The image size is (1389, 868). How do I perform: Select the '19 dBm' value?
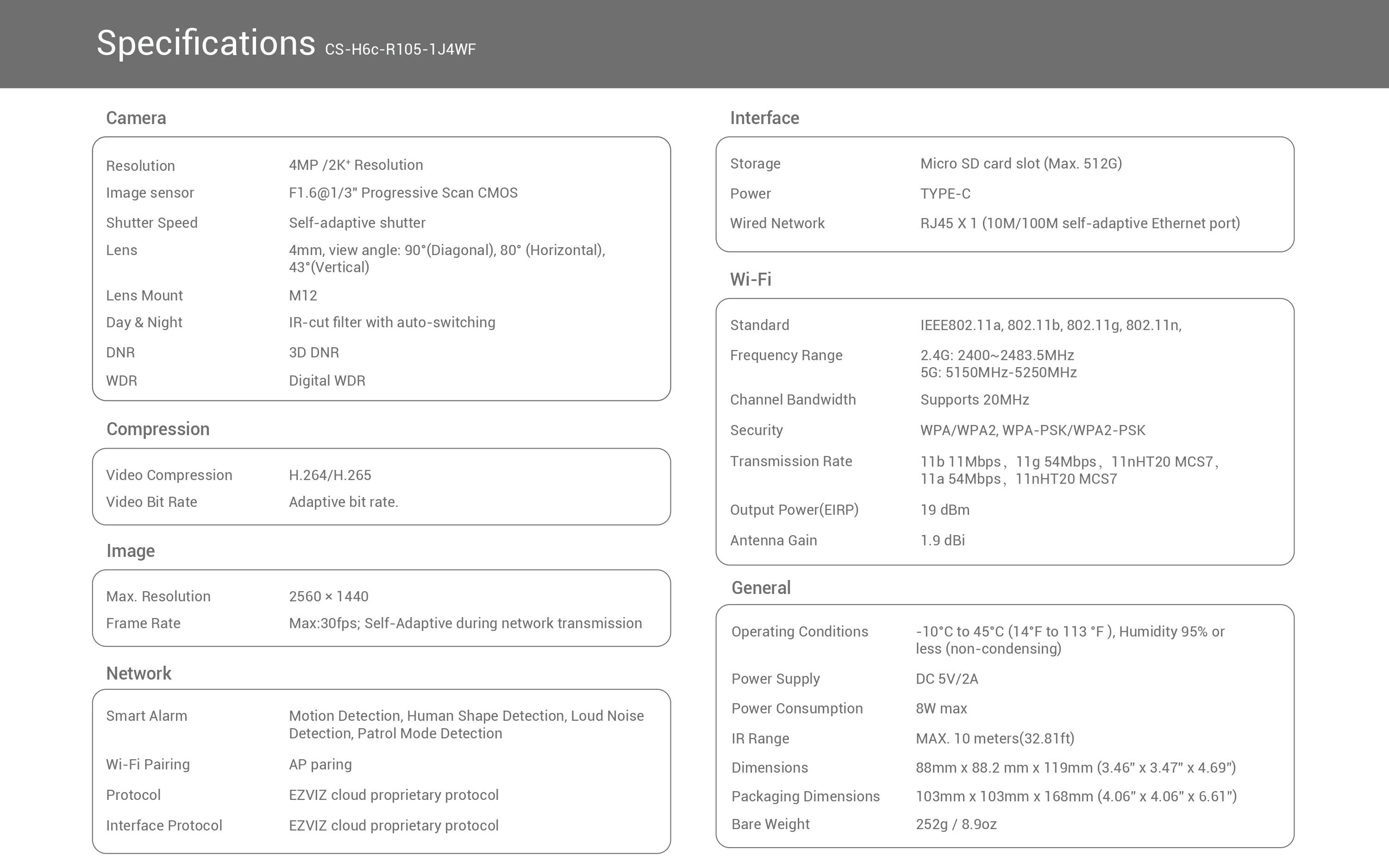click(945, 510)
